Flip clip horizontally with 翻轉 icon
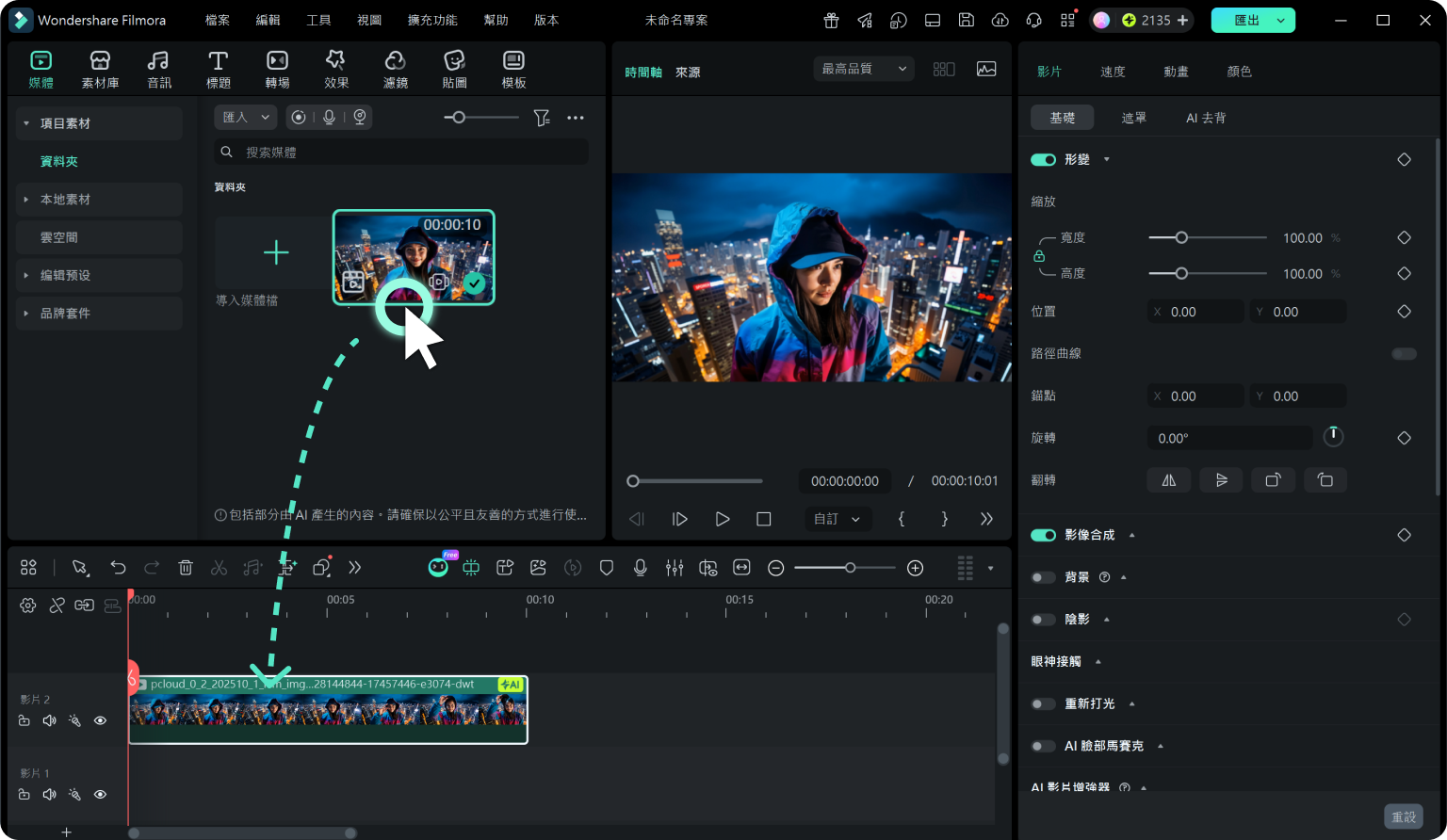 pos(1169,480)
